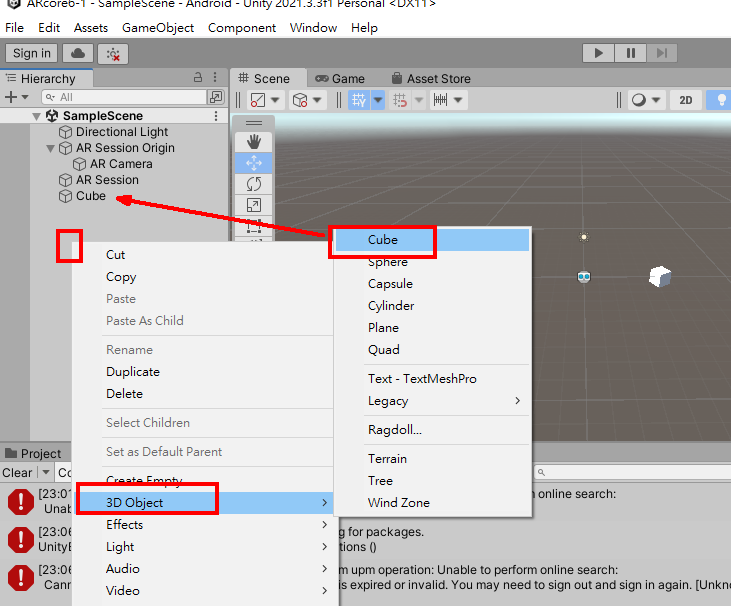Screen dimensions: 731x606
Task: Select the Scale tool
Action: pyautogui.click(x=254, y=205)
